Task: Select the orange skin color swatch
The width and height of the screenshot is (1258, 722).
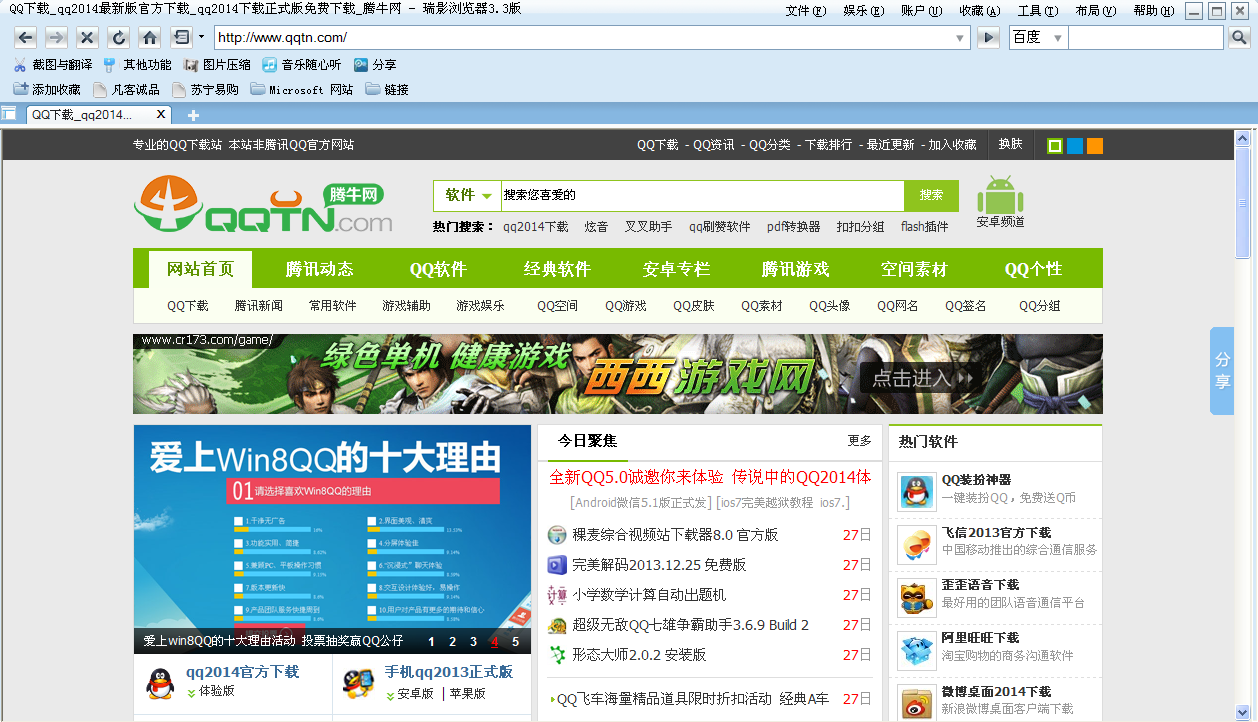Action: click(x=1095, y=146)
